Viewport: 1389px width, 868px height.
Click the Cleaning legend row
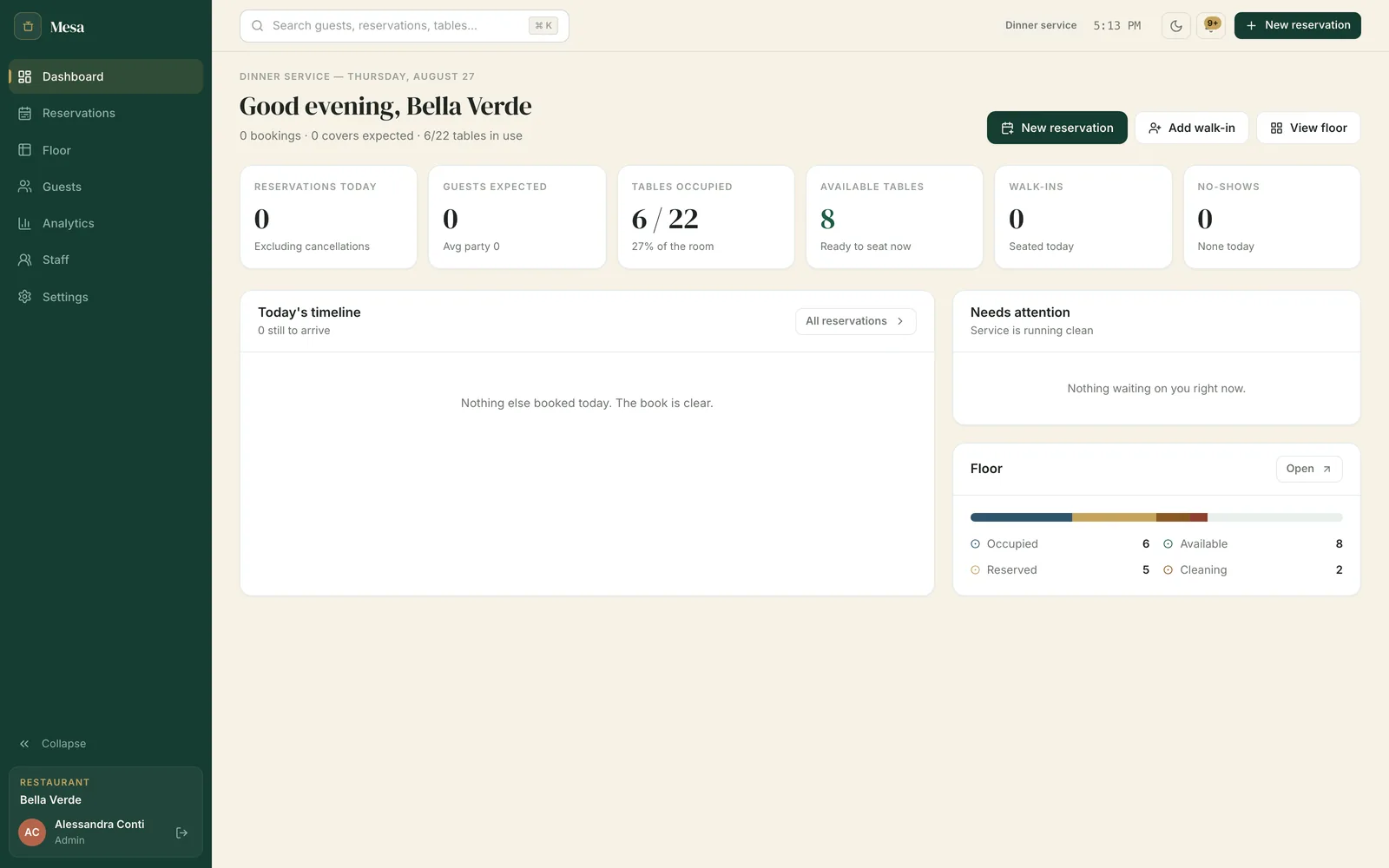[x=1253, y=570]
